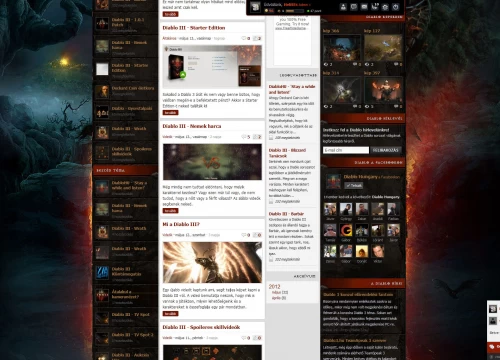Click the newsletter Feliratkozás subscribe button
The height and width of the screenshot is (360, 500).
pos(386,150)
